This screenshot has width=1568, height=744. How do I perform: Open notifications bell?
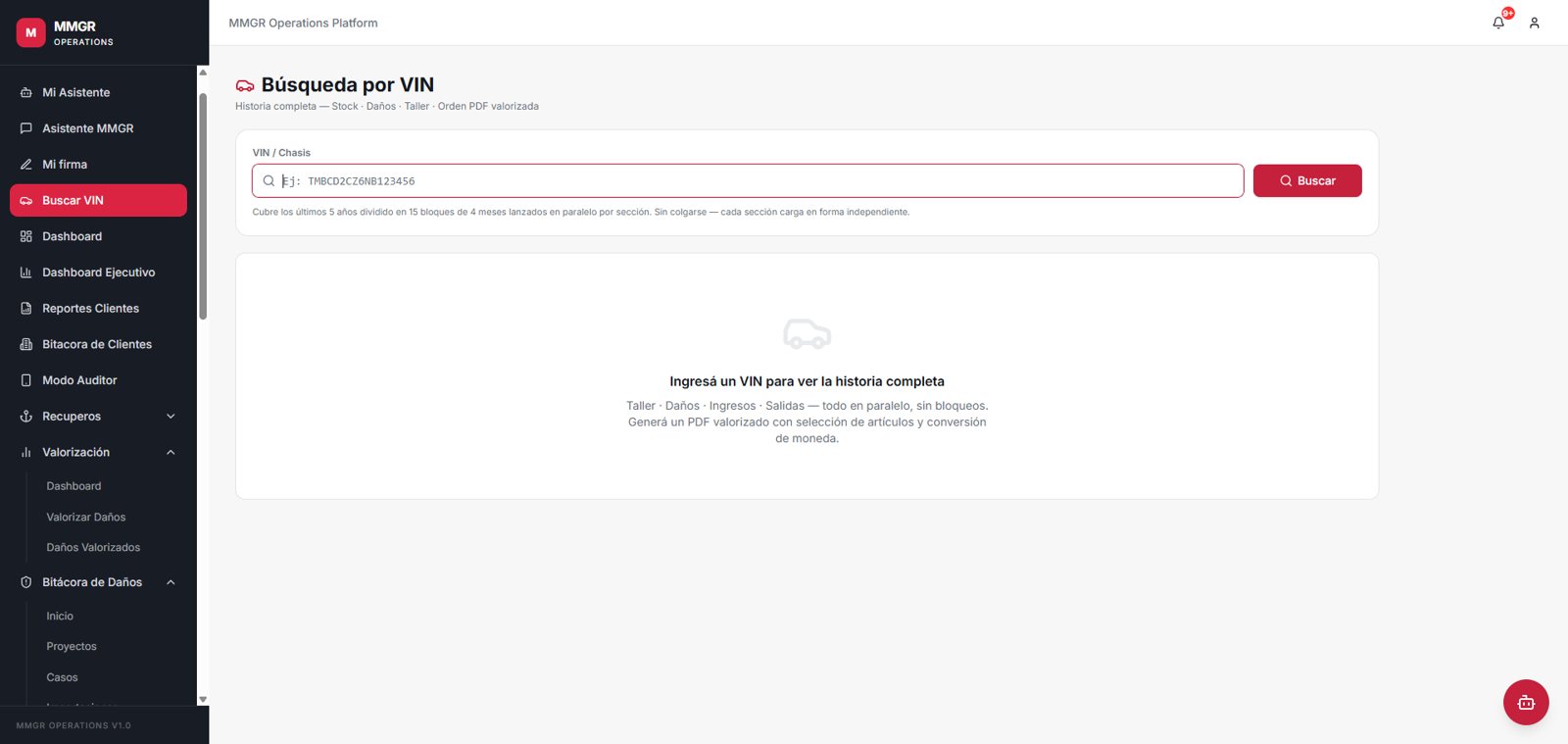pos(1498,23)
